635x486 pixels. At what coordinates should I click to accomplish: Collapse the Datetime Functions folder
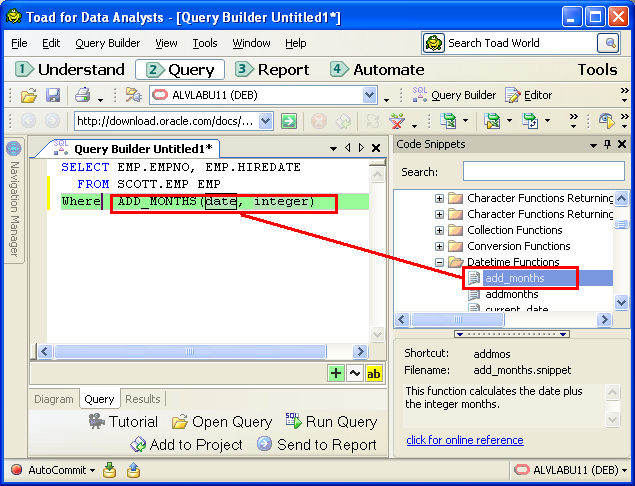point(439,262)
